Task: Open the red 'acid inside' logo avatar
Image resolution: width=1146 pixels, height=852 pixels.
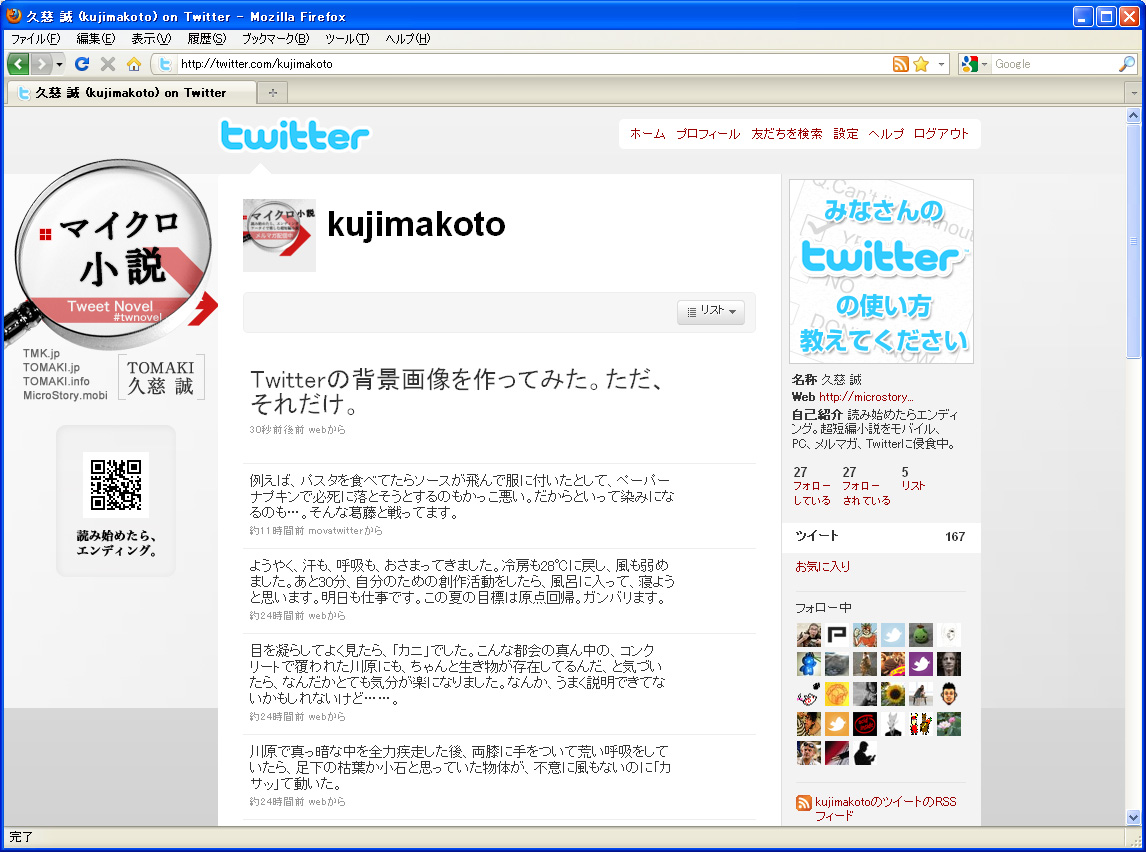Action: [865, 724]
